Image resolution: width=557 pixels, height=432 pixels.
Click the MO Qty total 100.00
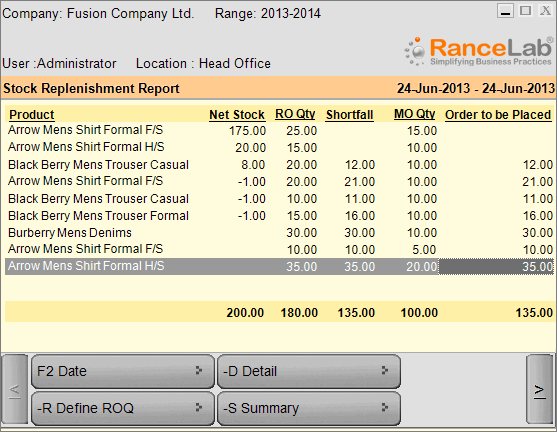point(419,313)
